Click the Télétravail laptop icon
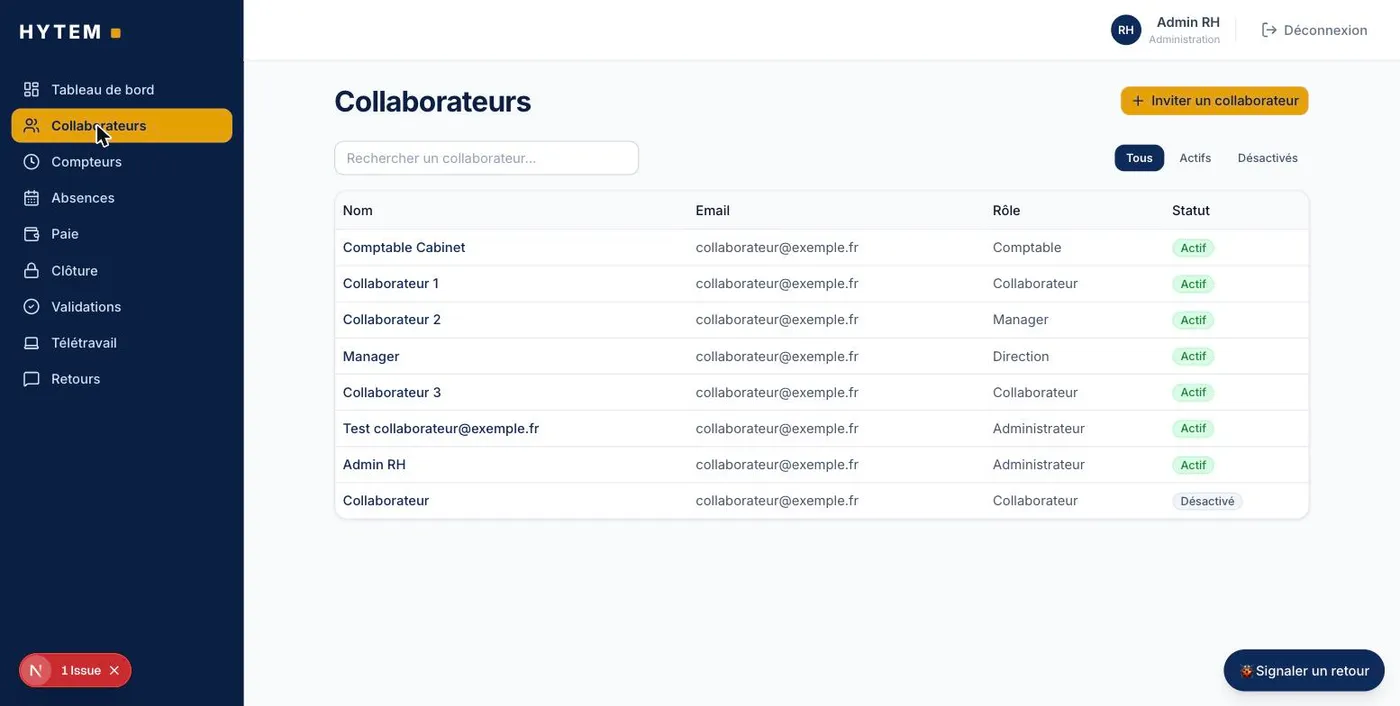Image resolution: width=1400 pixels, height=706 pixels. (x=32, y=343)
